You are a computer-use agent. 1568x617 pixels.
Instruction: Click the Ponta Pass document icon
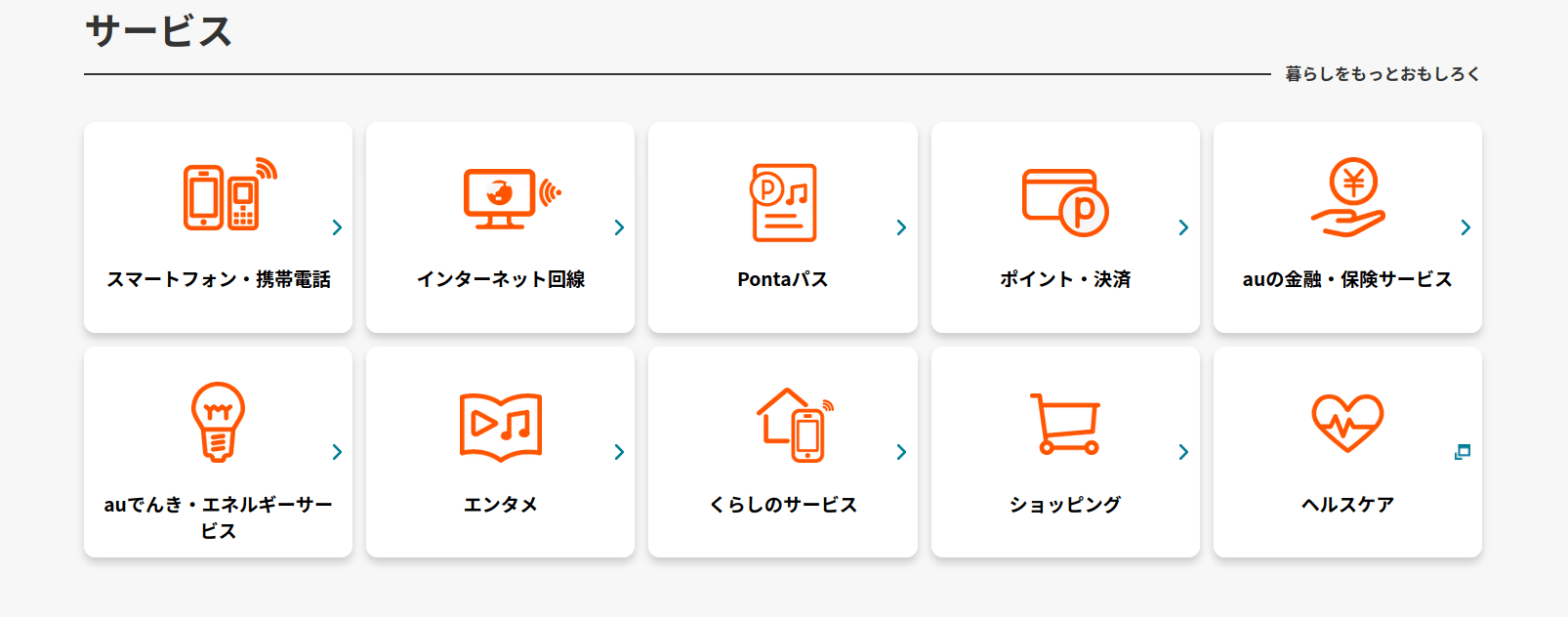(x=783, y=202)
